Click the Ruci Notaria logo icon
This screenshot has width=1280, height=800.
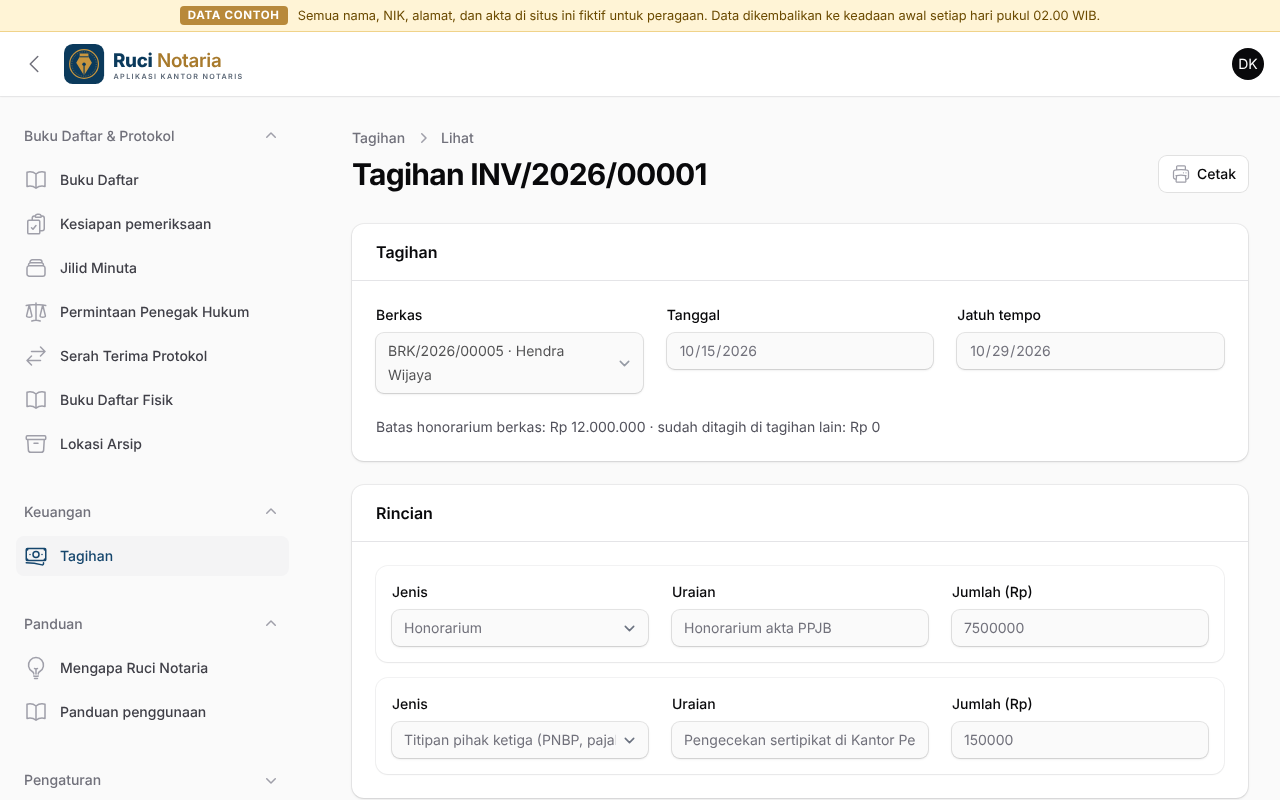click(84, 64)
